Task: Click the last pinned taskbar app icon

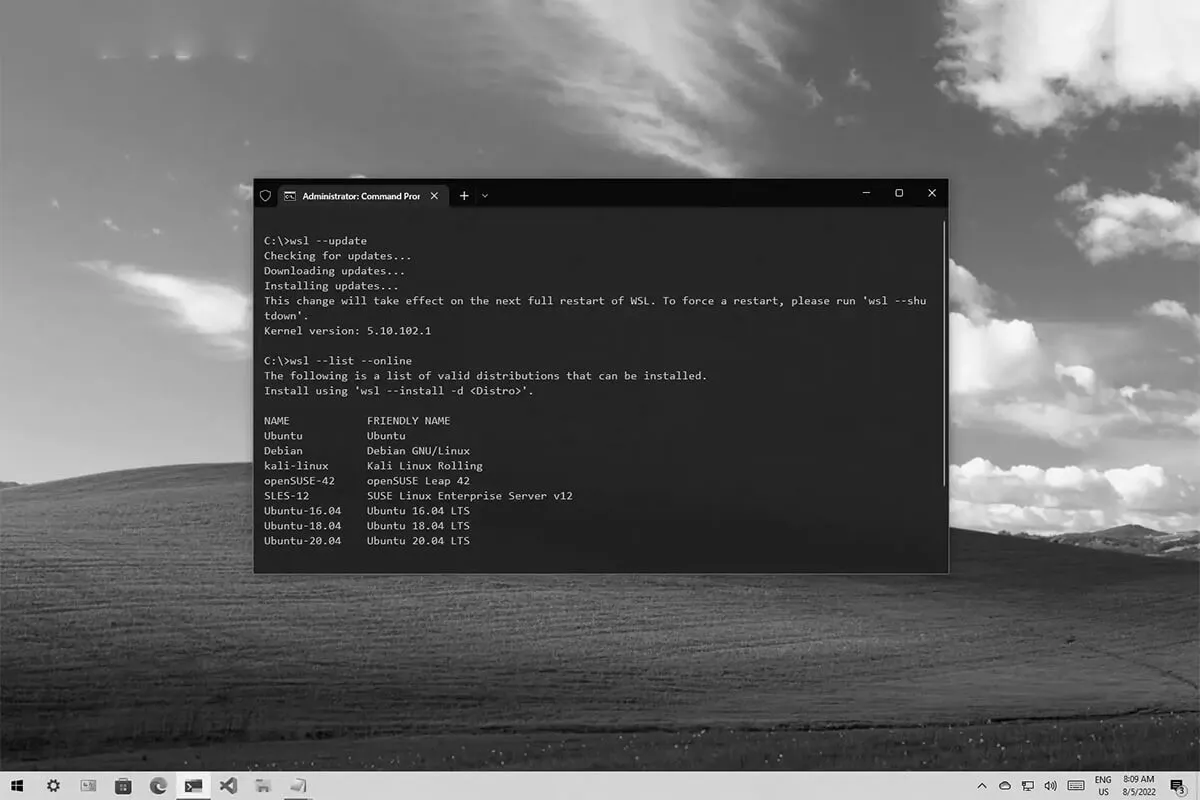Action: click(x=298, y=786)
